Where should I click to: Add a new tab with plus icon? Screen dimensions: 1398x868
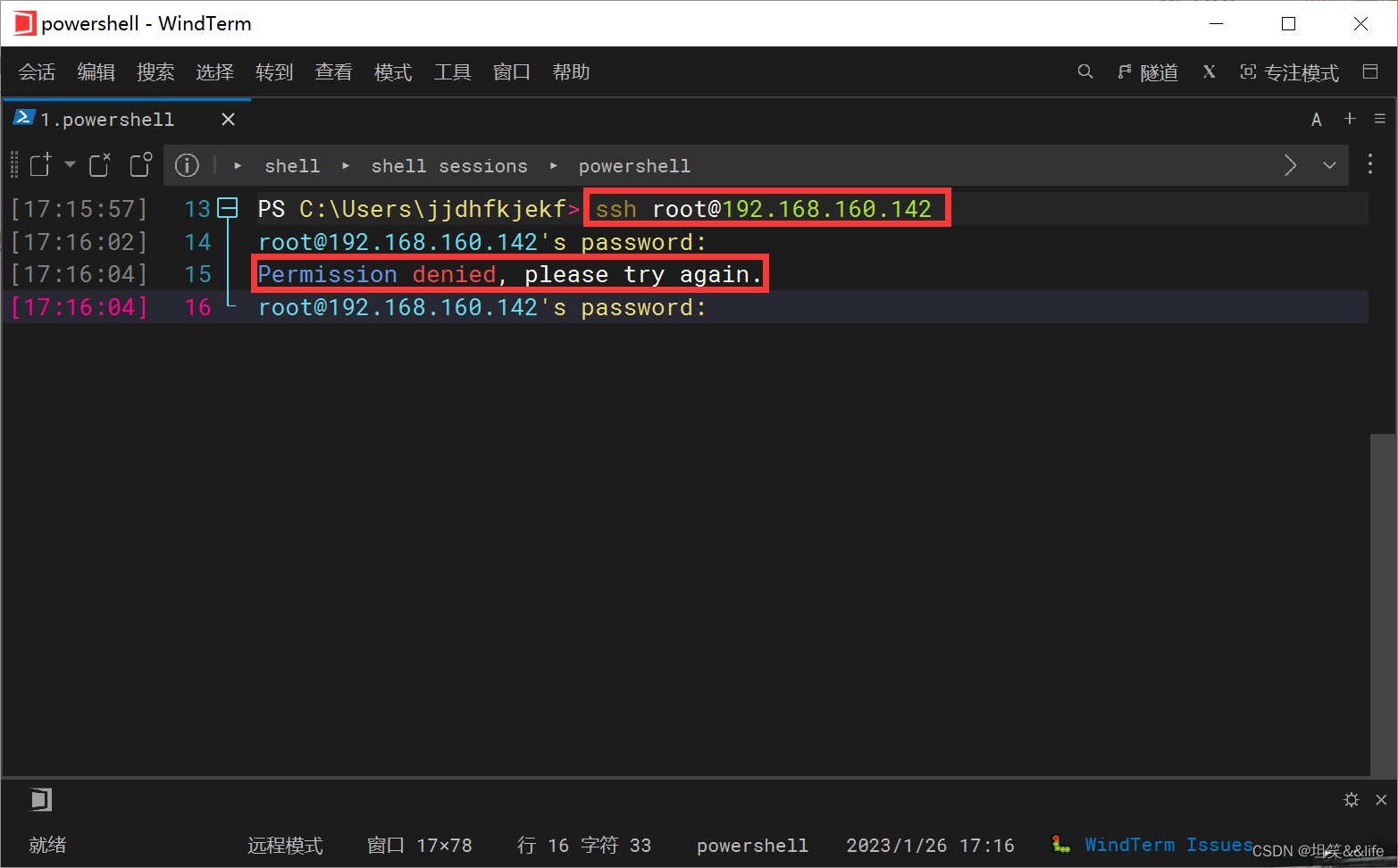pos(1350,119)
